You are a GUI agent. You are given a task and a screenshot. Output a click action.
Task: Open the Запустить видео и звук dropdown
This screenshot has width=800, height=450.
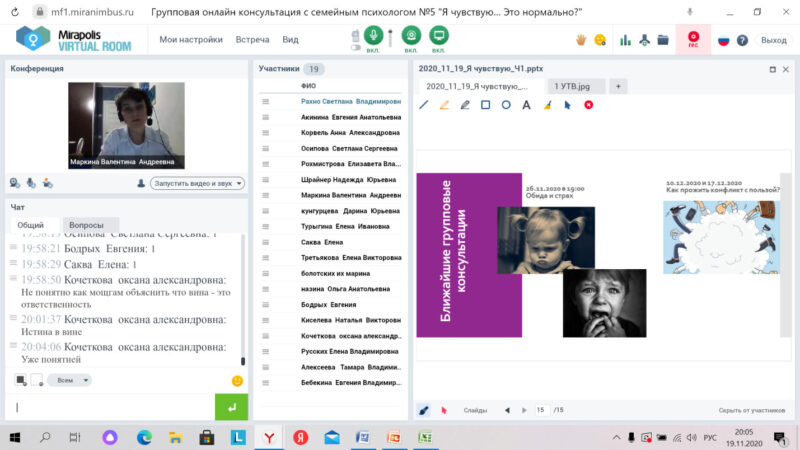coord(197,183)
